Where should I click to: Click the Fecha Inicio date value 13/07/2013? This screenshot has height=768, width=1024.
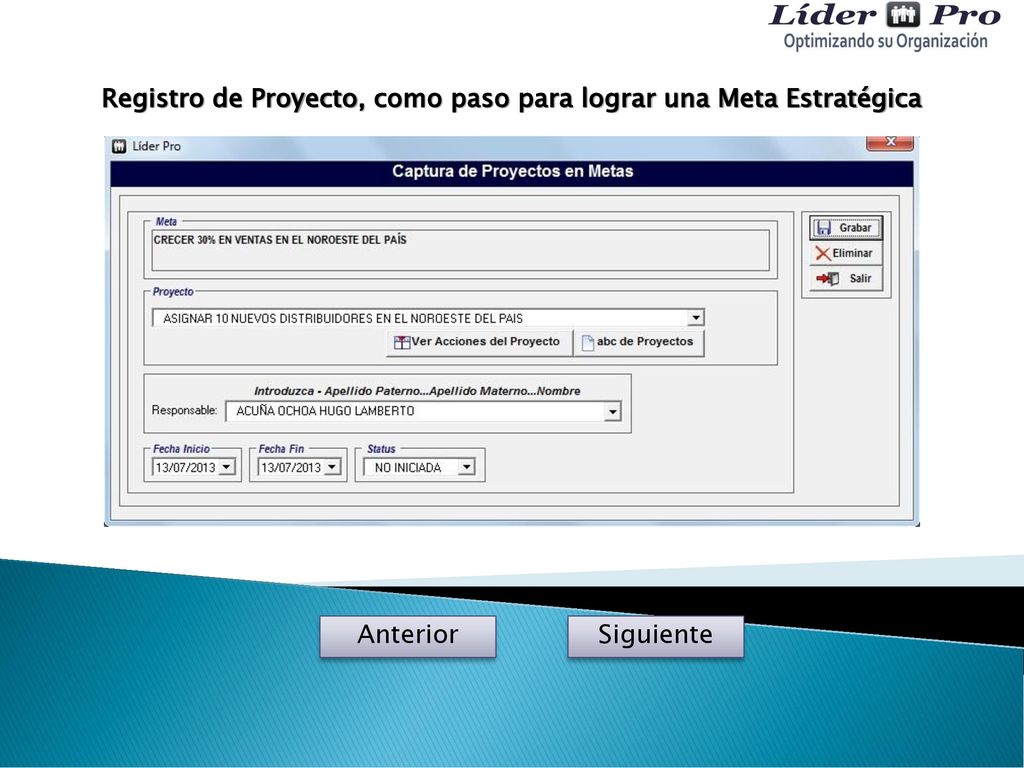coord(185,468)
